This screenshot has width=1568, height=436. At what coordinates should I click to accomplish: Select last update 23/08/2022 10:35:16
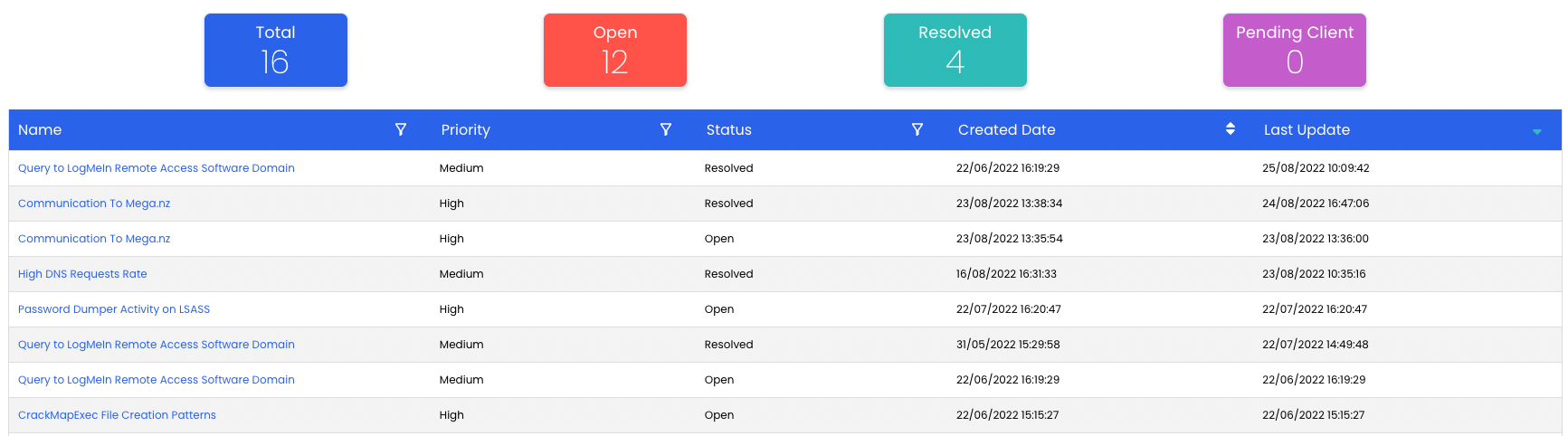tap(1314, 274)
